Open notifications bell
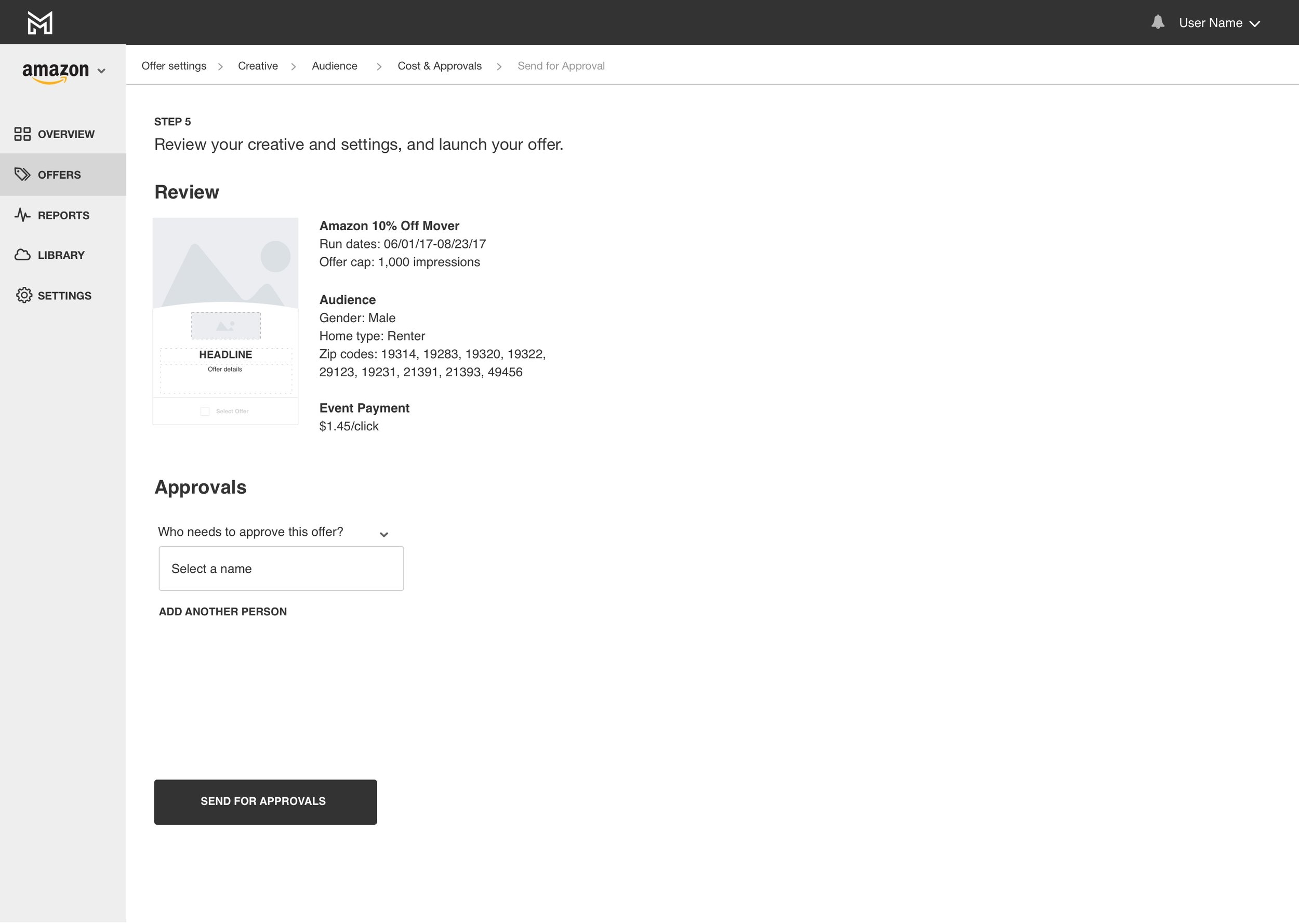Screen dimensions: 1299x924 (1157, 22)
